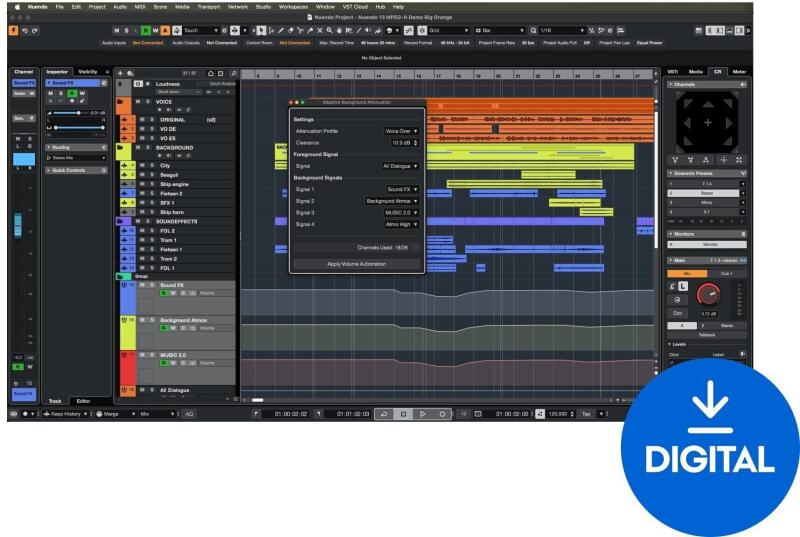Select the Split scissors tool
The image size is (800, 537).
[x=300, y=31]
